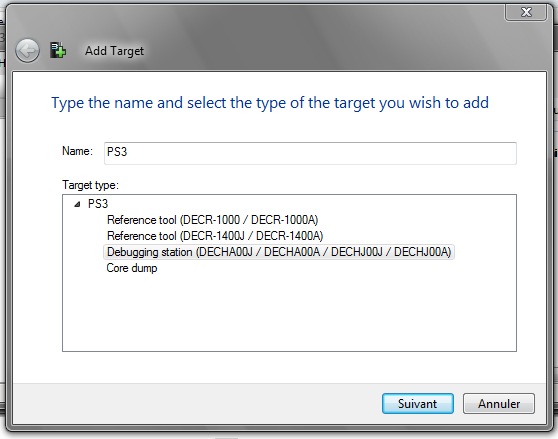Select Debugging station DECHA00J target type
The image size is (558, 439).
(279, 252)
